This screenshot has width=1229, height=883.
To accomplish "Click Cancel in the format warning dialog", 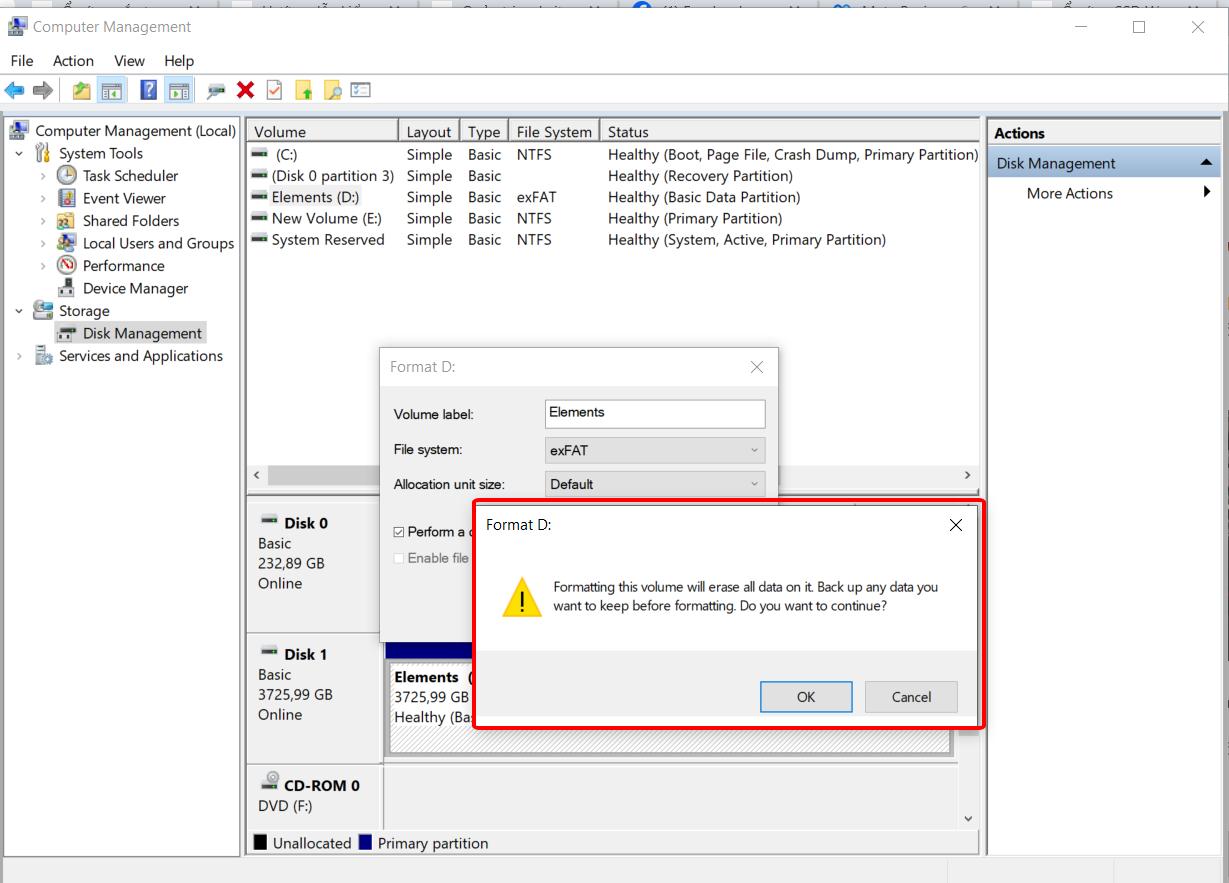I will (x=910, y=697).
